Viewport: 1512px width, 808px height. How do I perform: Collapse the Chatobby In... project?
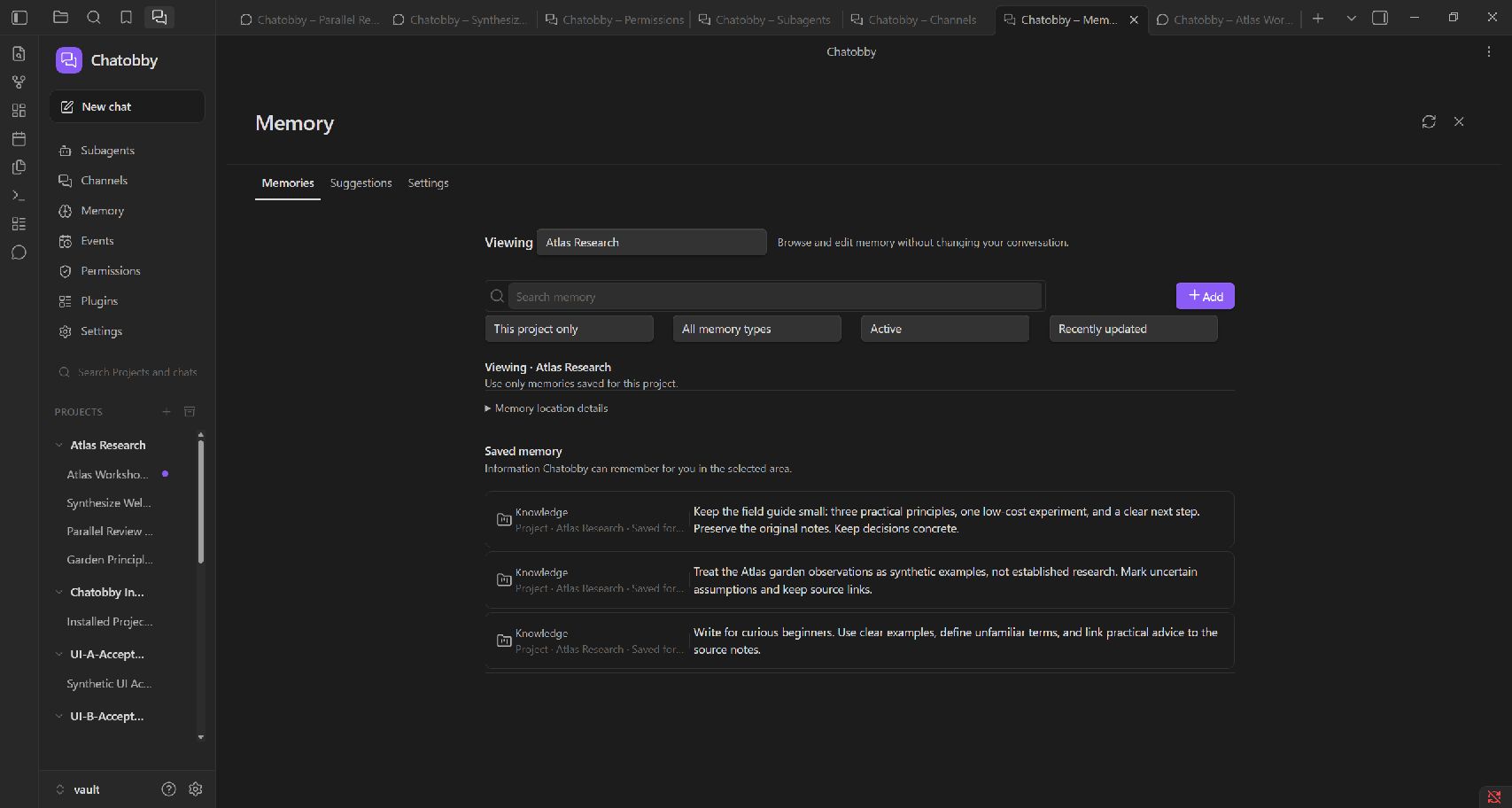tap(59, 592)
